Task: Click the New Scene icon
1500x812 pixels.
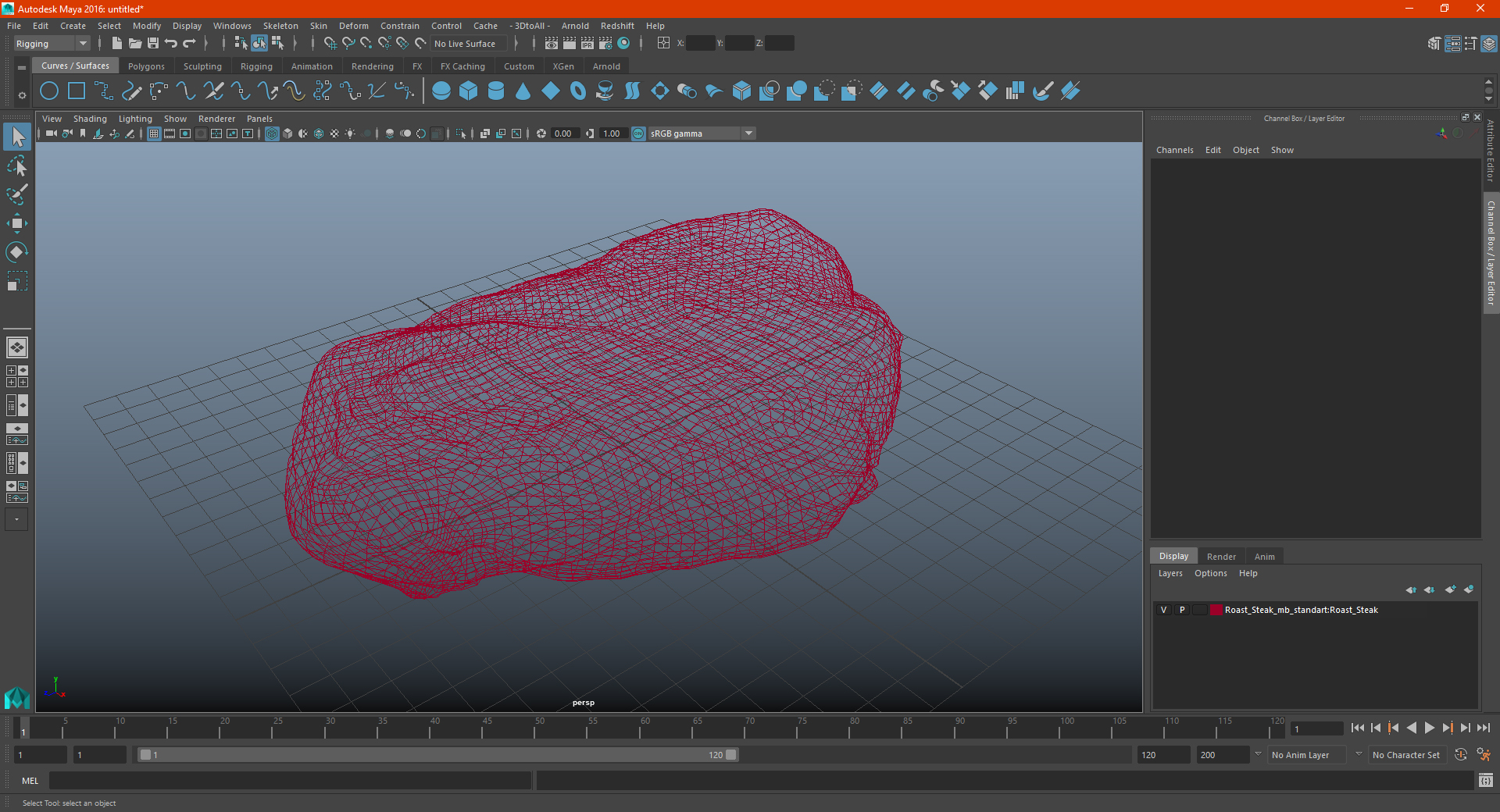Action: point(117,44)
